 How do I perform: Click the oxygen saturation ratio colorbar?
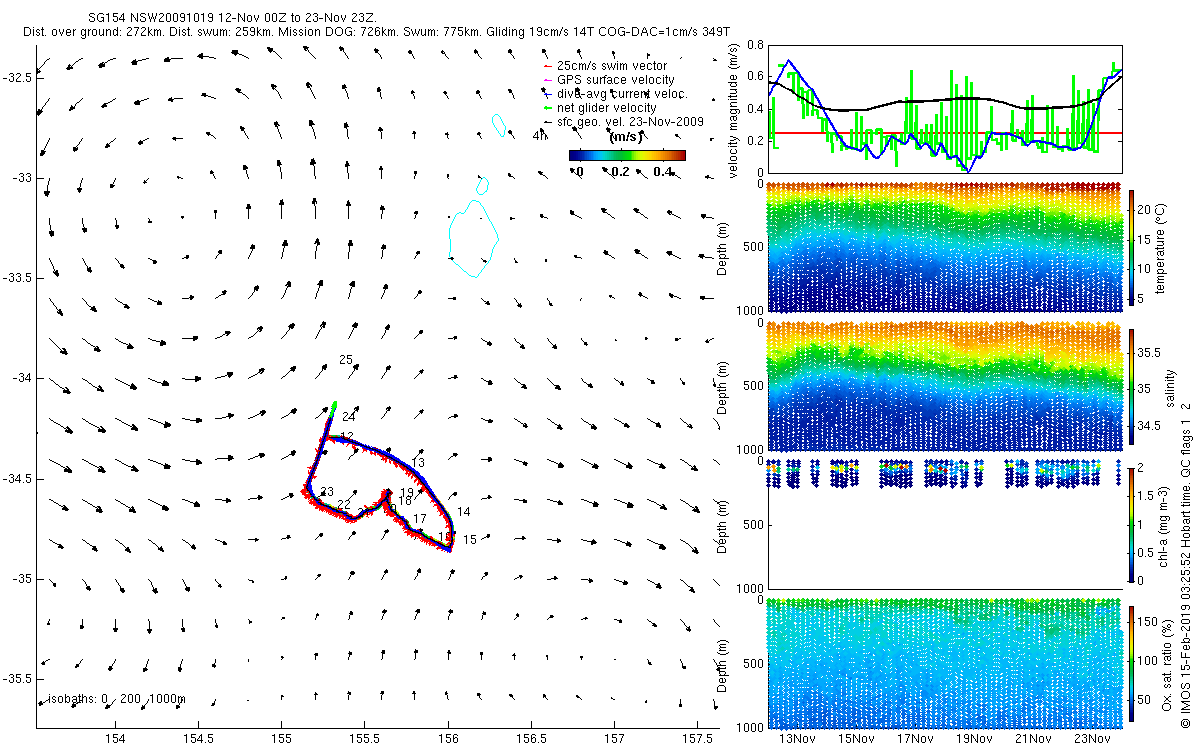(1132, 663)
